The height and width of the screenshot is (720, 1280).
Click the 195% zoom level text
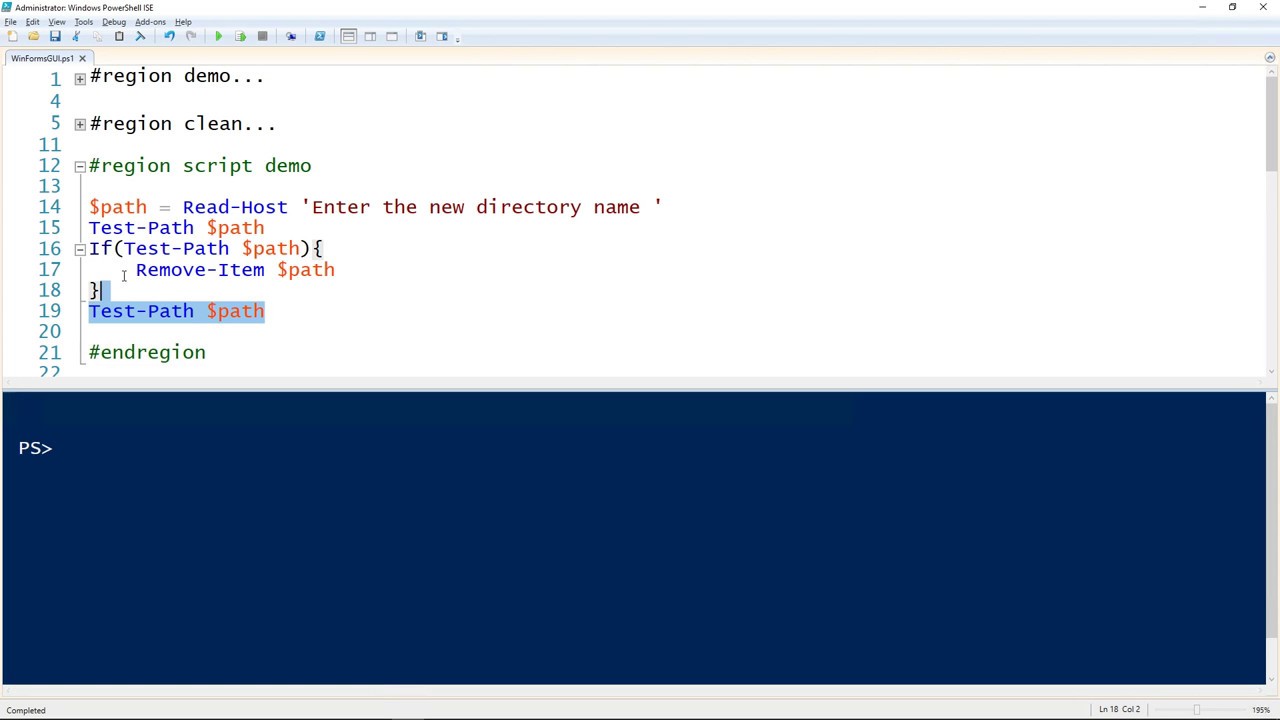[1261, 710]
